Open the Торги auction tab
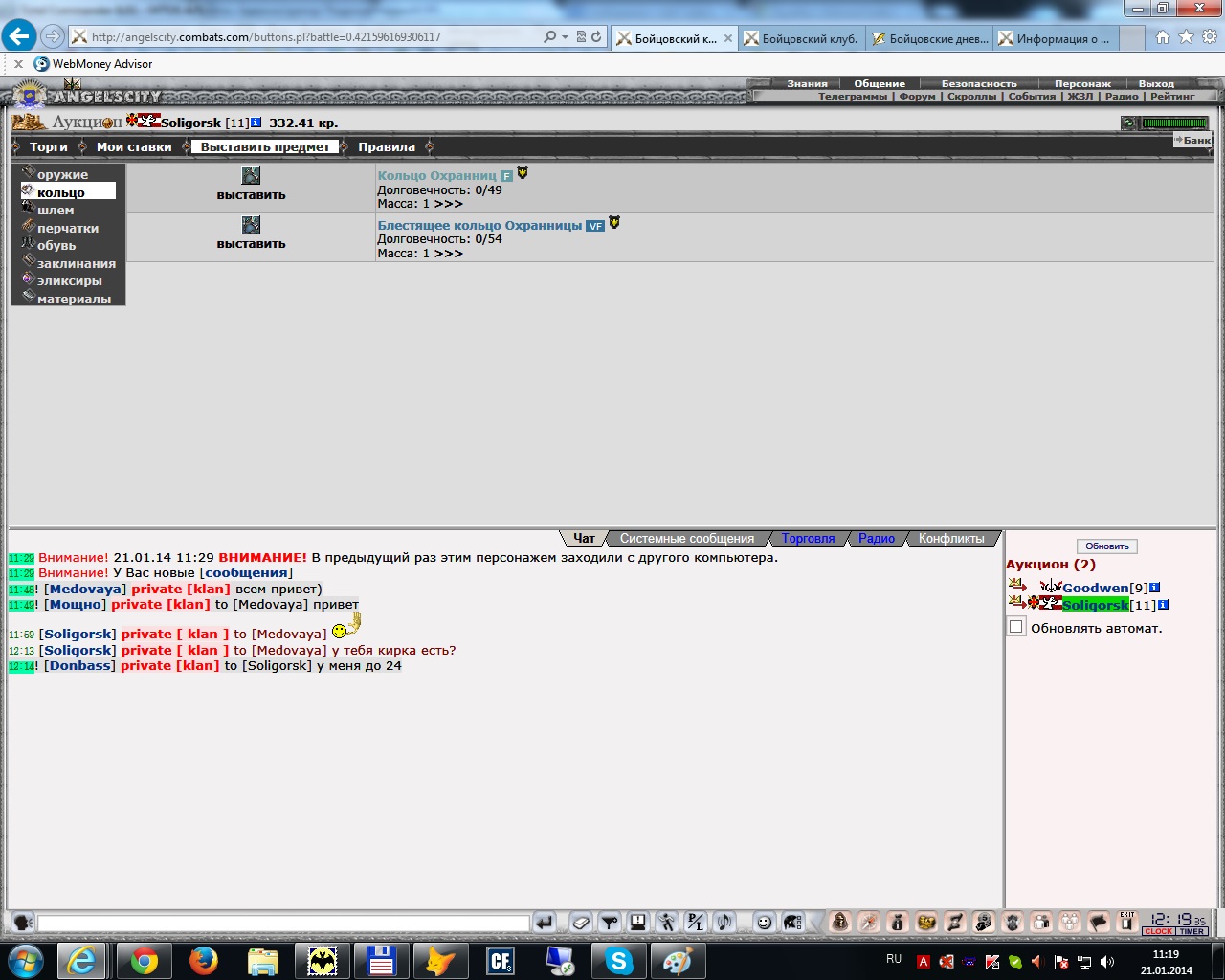Viewport: 1225px width, 980px height. [x=49, y=146]
